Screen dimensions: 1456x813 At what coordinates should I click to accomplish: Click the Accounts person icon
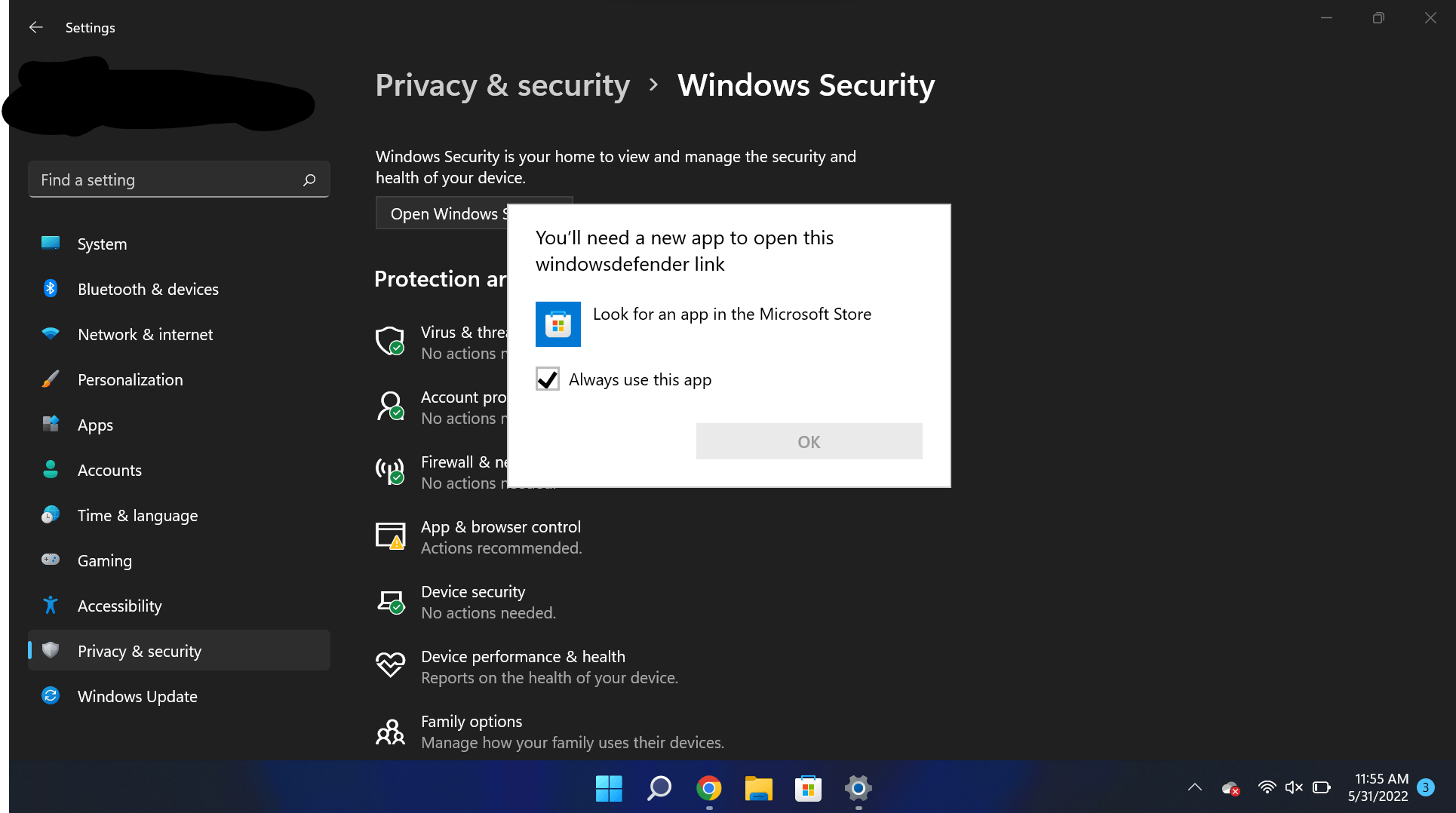tap(51, 469)
